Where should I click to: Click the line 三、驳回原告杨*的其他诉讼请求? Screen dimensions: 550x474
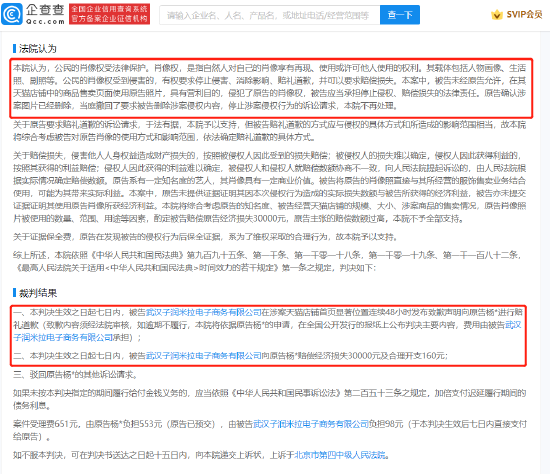coord(75,375)
